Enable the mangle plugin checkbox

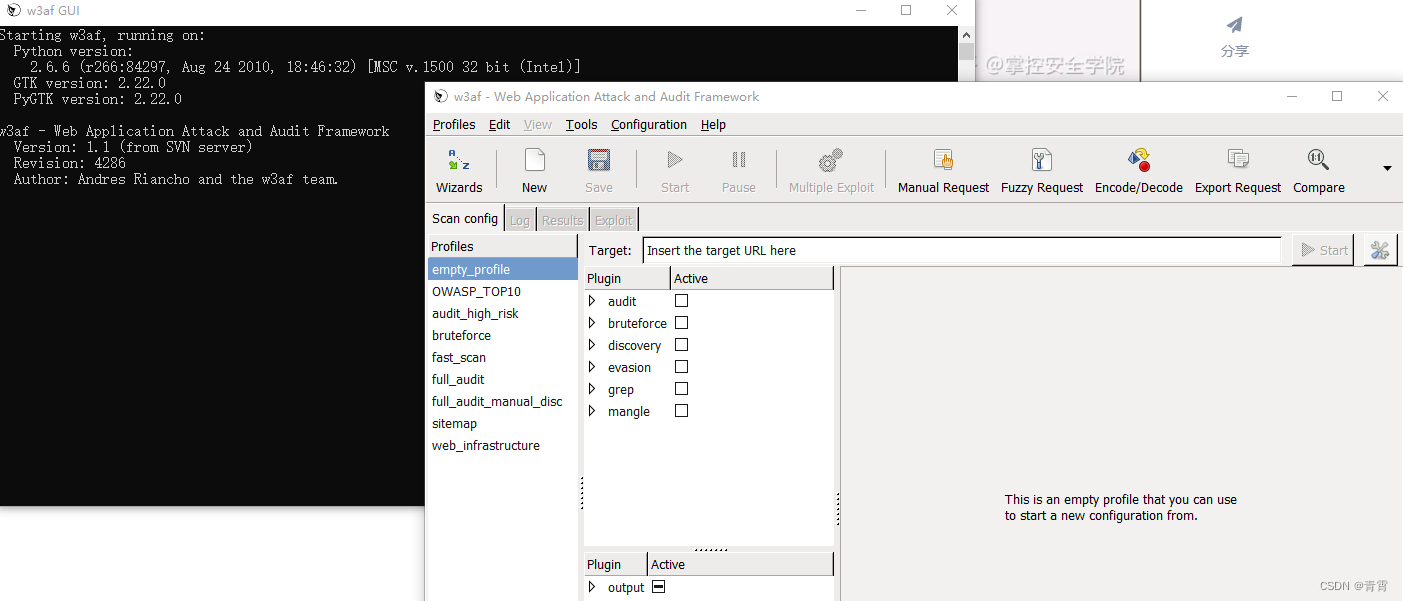click(x=681, y=410)
